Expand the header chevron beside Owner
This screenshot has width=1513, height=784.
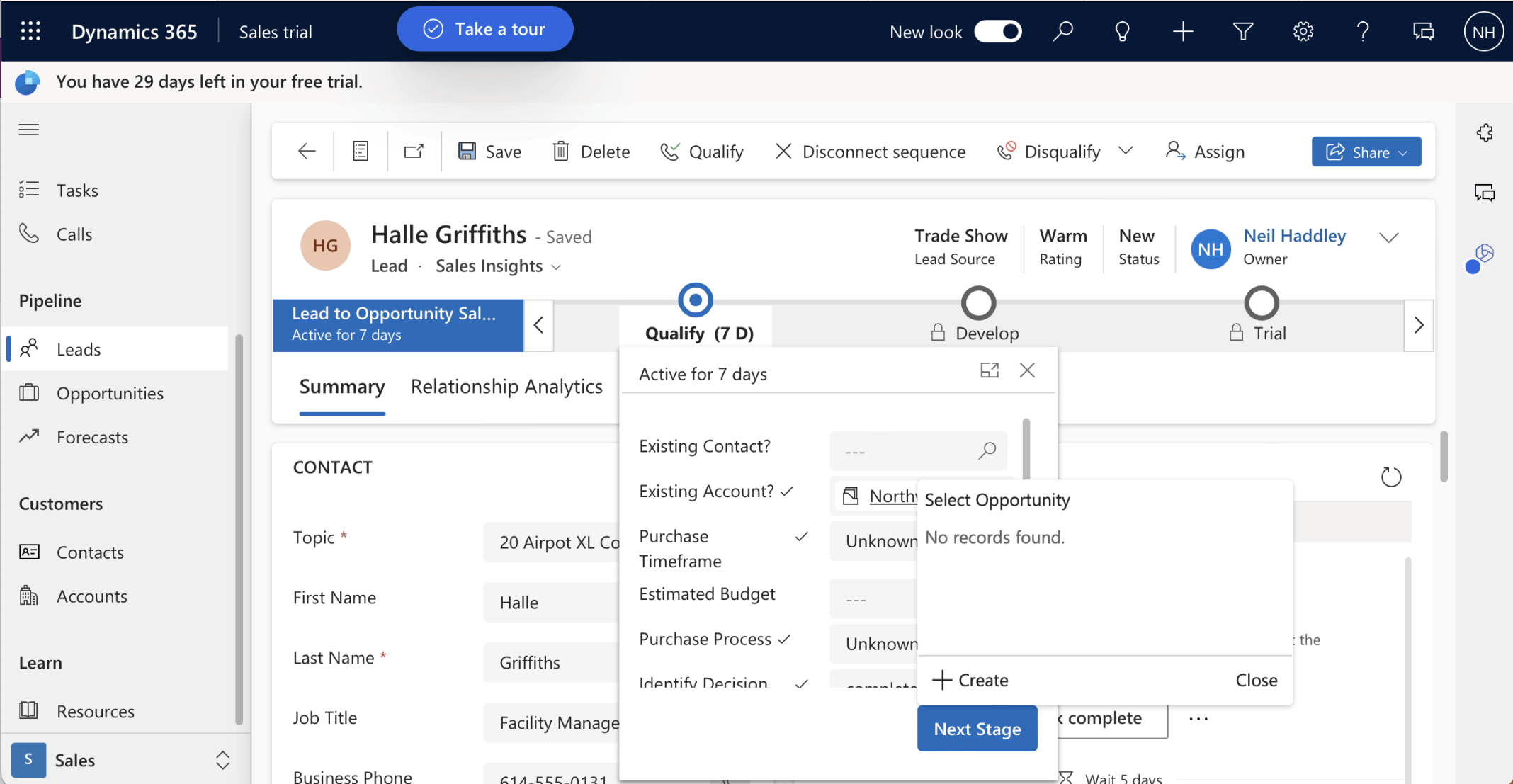(x=1388, y=238)
